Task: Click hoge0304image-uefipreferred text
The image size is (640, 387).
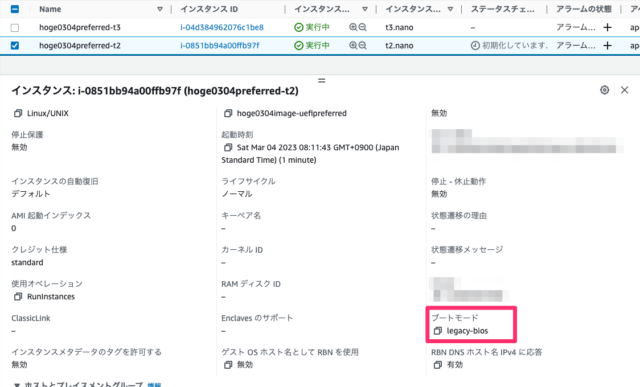Action: (x=291, y=113)
